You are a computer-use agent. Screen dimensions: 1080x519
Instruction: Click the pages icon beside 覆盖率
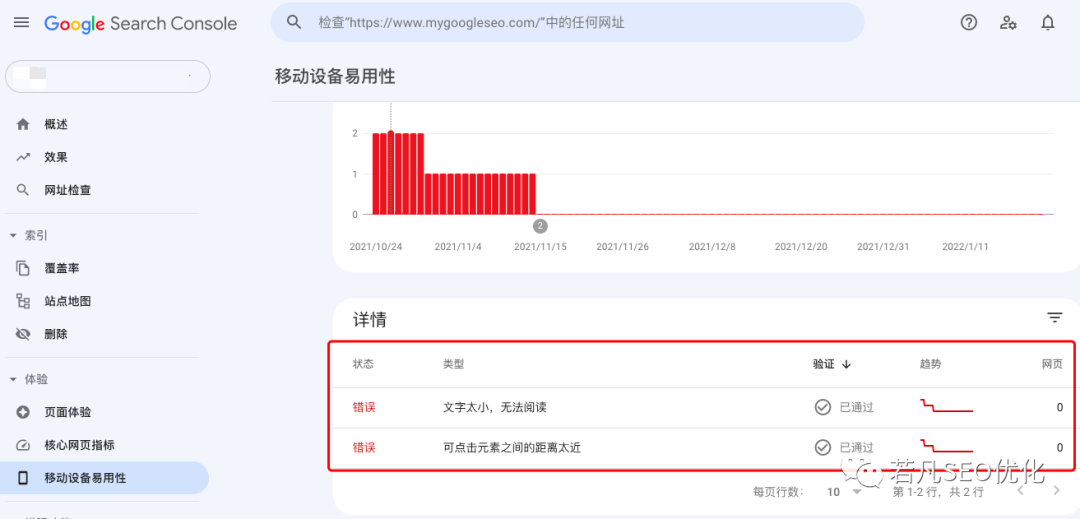(23, 268)
